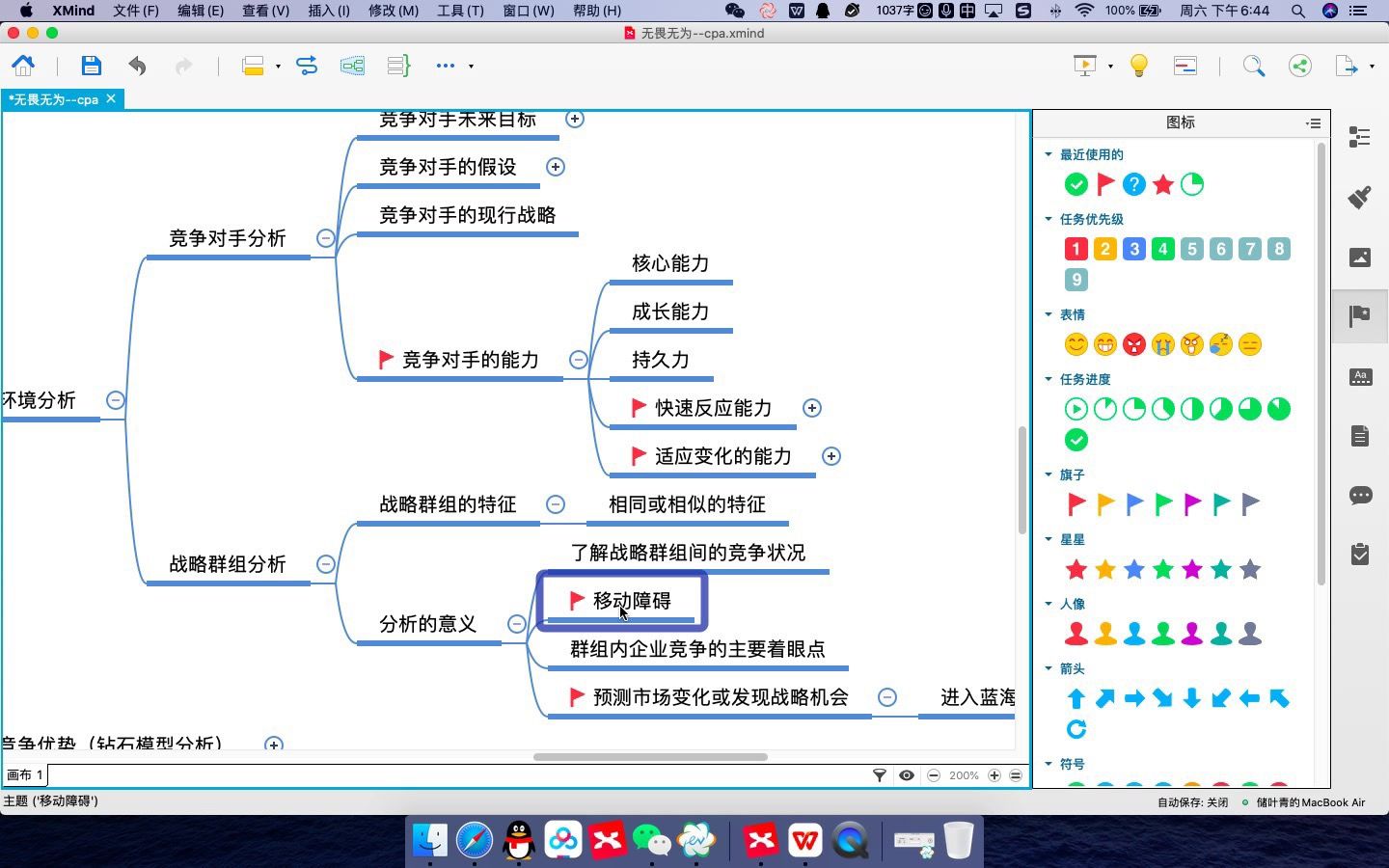Undo last action with arrow icon
Screen dimensions: 1389x868
click(137, 66)
